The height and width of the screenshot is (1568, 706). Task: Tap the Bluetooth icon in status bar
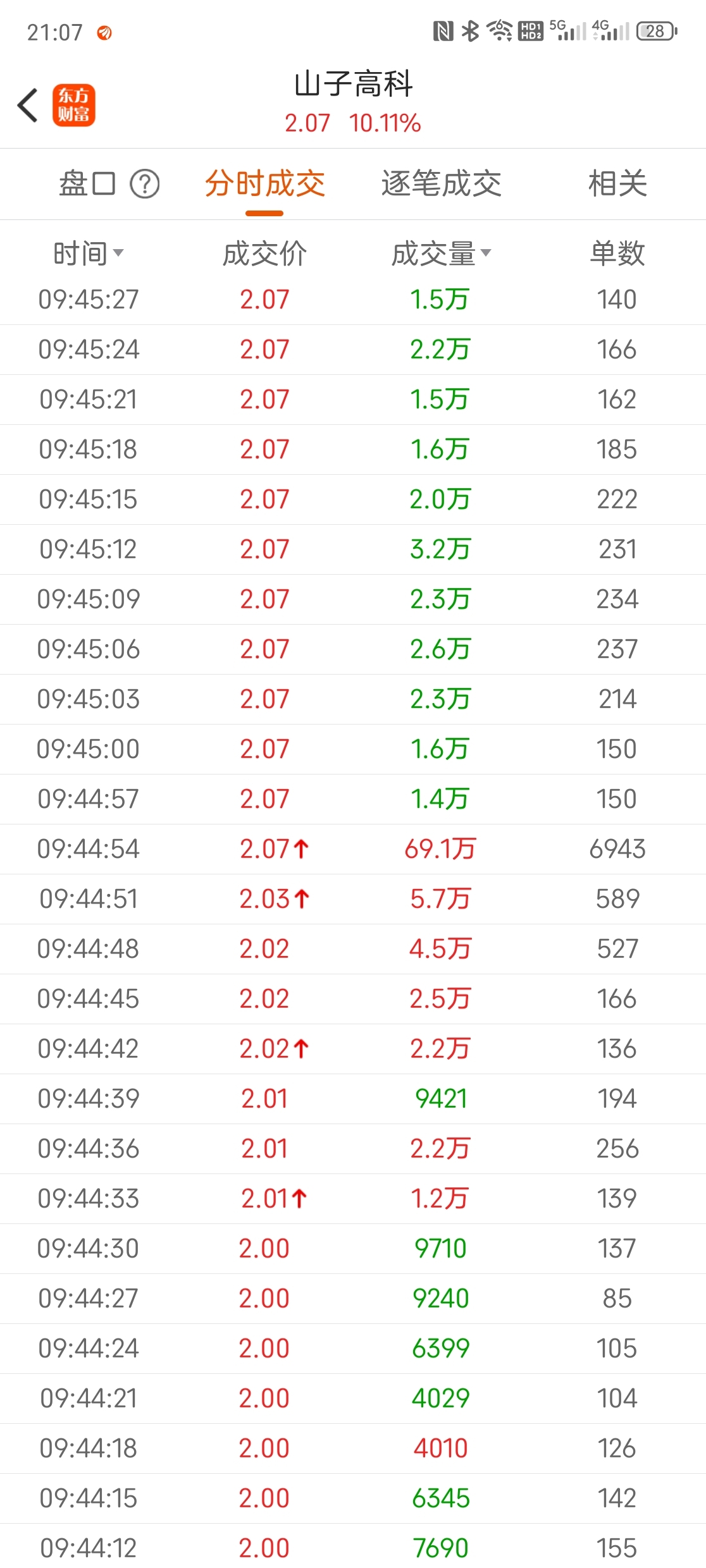click(470, 31)
